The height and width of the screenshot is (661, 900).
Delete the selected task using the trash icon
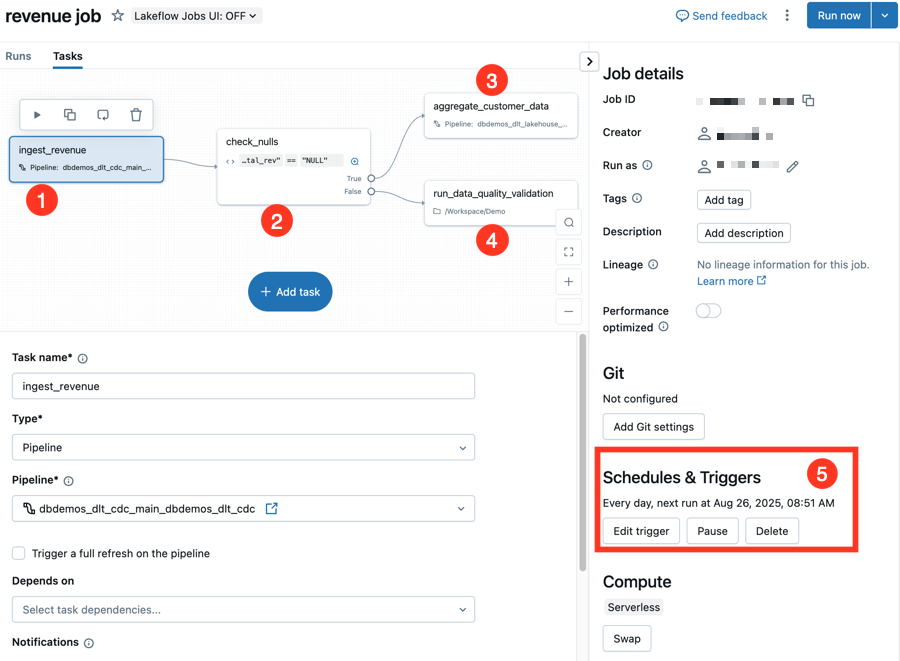pos(136,115)
